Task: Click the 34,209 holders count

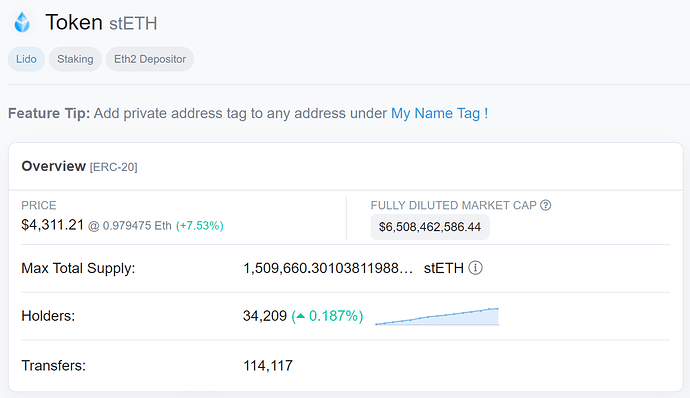Action: coord(265,316)
